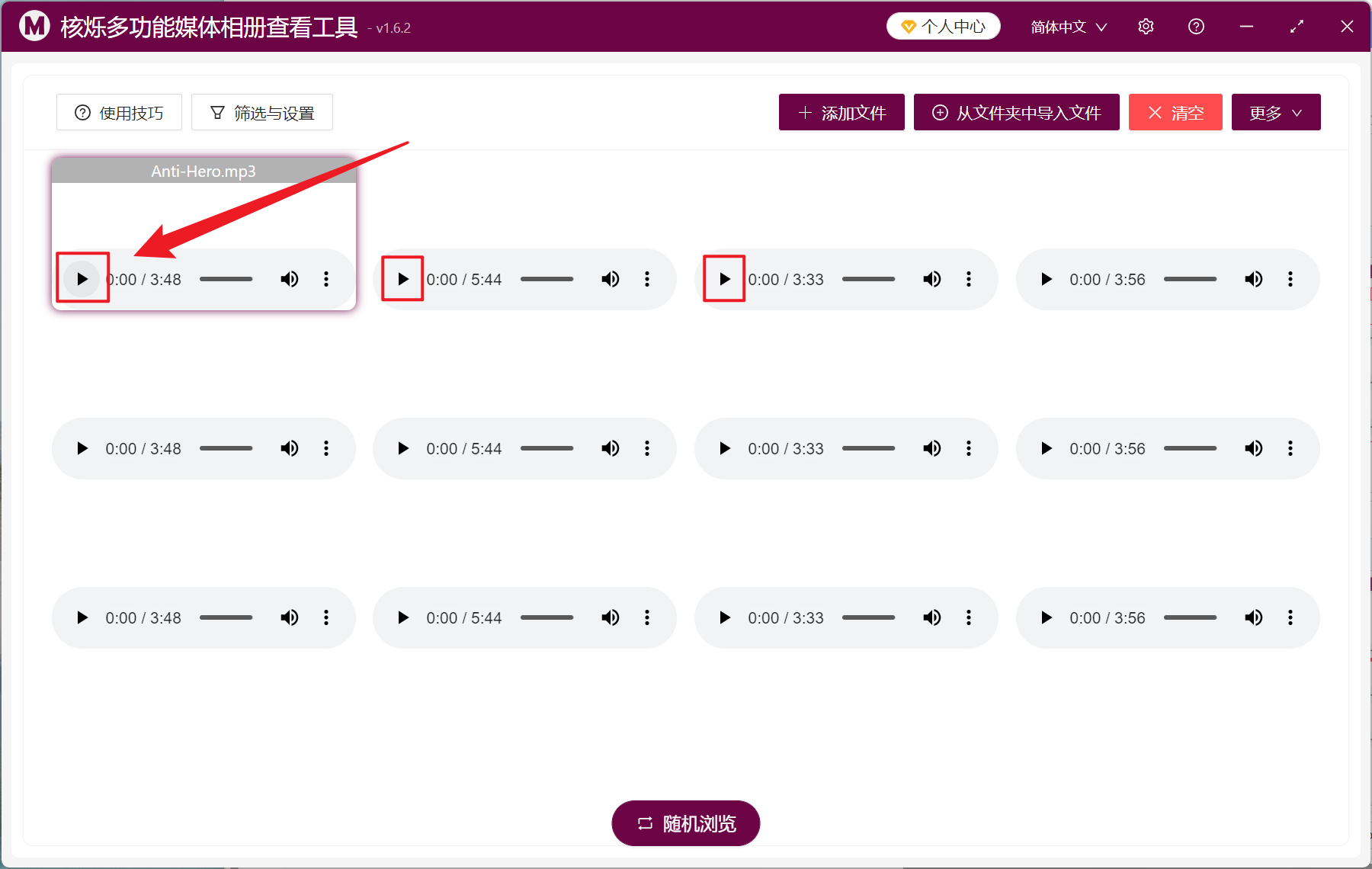
Task: Play the 3:56 track in top row
Action: pyautogui.click(x=1046, y=279)
